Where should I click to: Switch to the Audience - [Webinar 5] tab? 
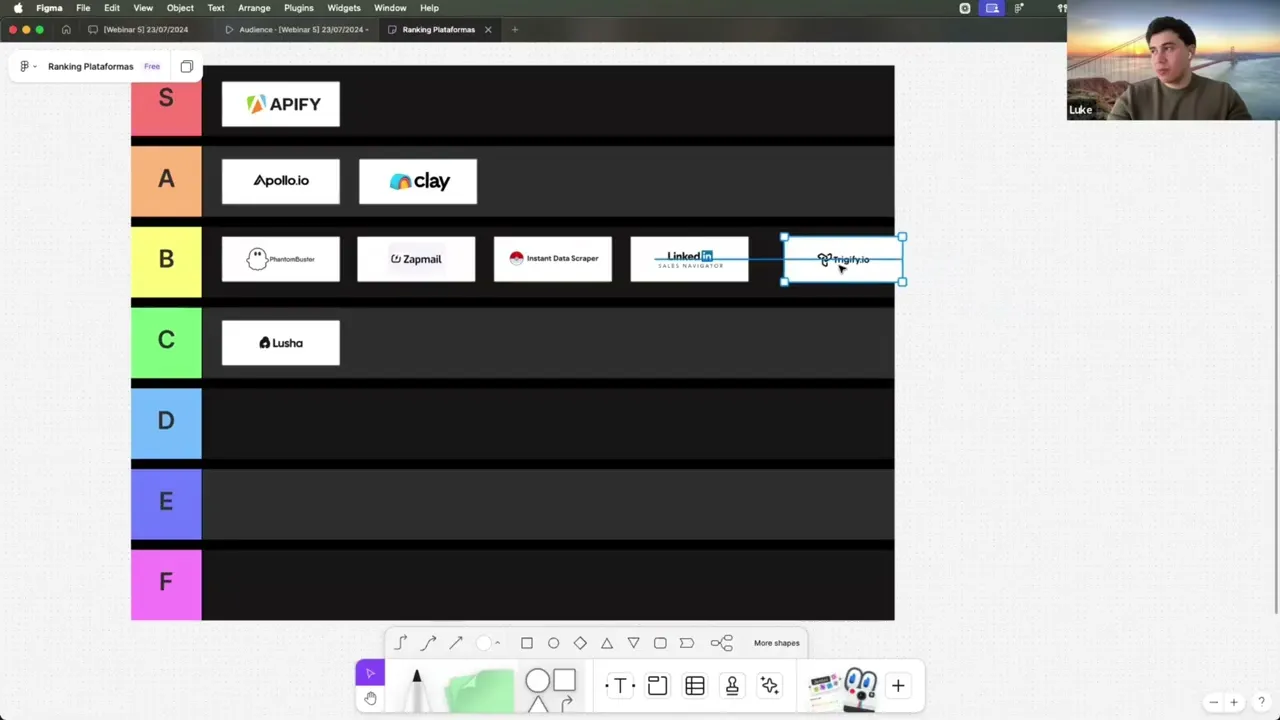296,29
